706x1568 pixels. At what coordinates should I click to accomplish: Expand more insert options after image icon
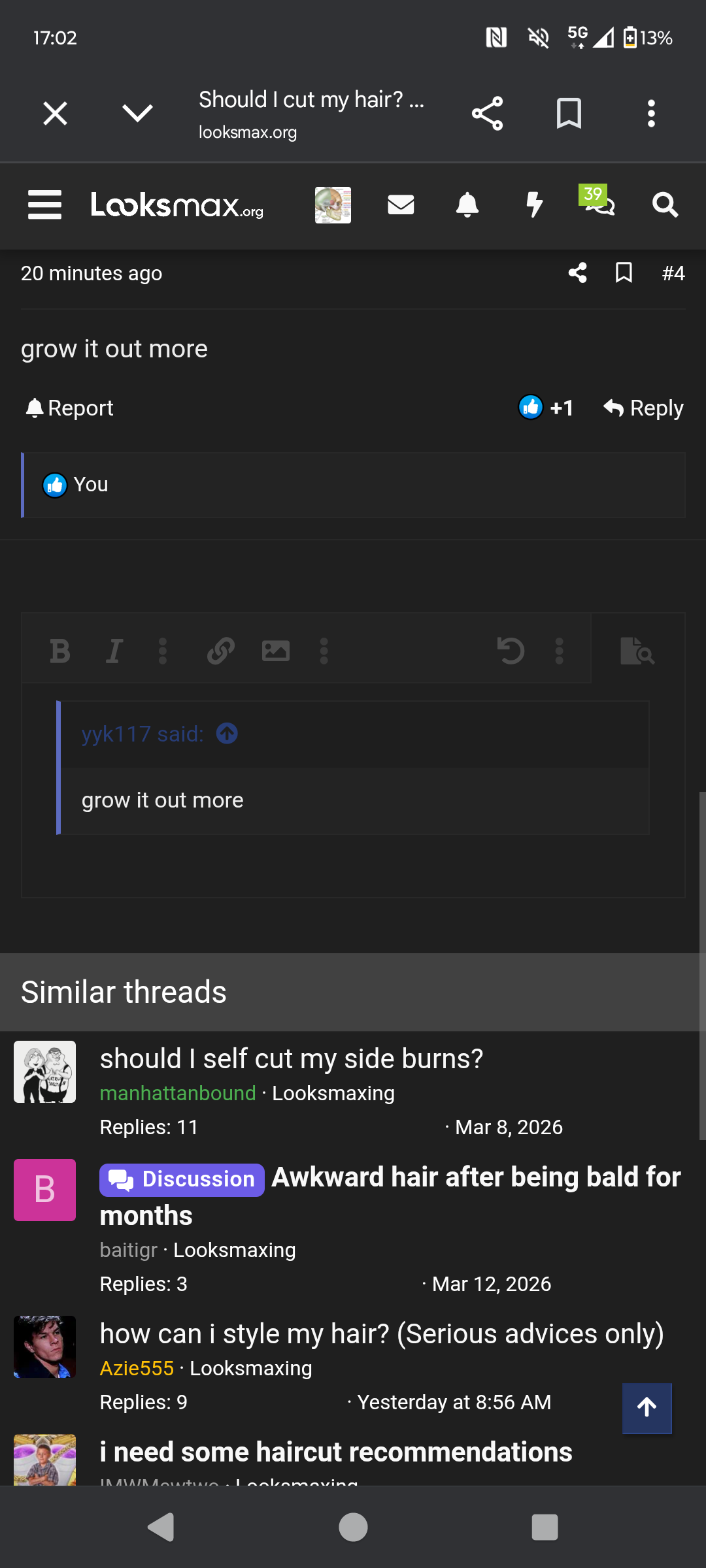[324, 651]
